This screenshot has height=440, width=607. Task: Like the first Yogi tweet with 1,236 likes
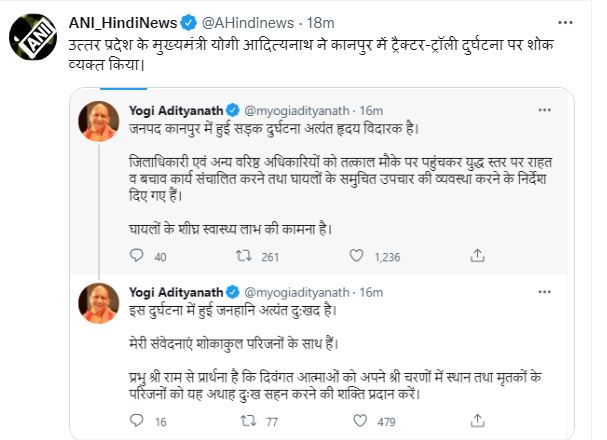pyautogui.click(x=352, y=257)
